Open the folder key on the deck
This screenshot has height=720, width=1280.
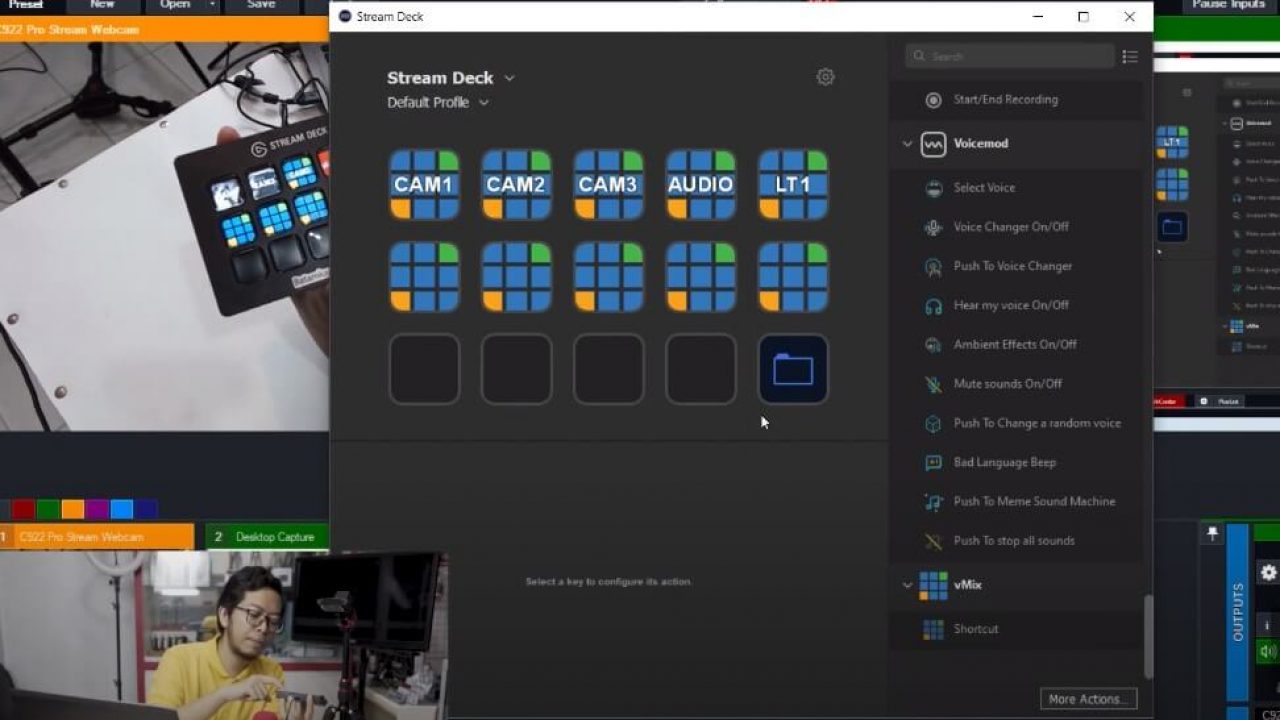pyautogui.click(x=793, y=370)
